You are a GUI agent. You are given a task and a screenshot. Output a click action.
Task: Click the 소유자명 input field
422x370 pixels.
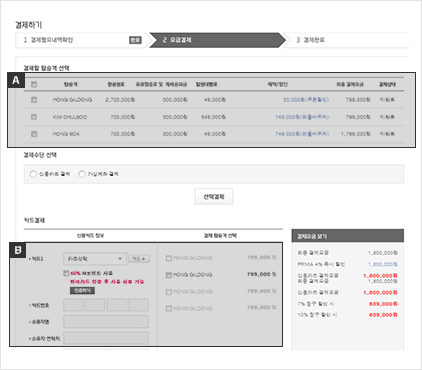(106, 322)
